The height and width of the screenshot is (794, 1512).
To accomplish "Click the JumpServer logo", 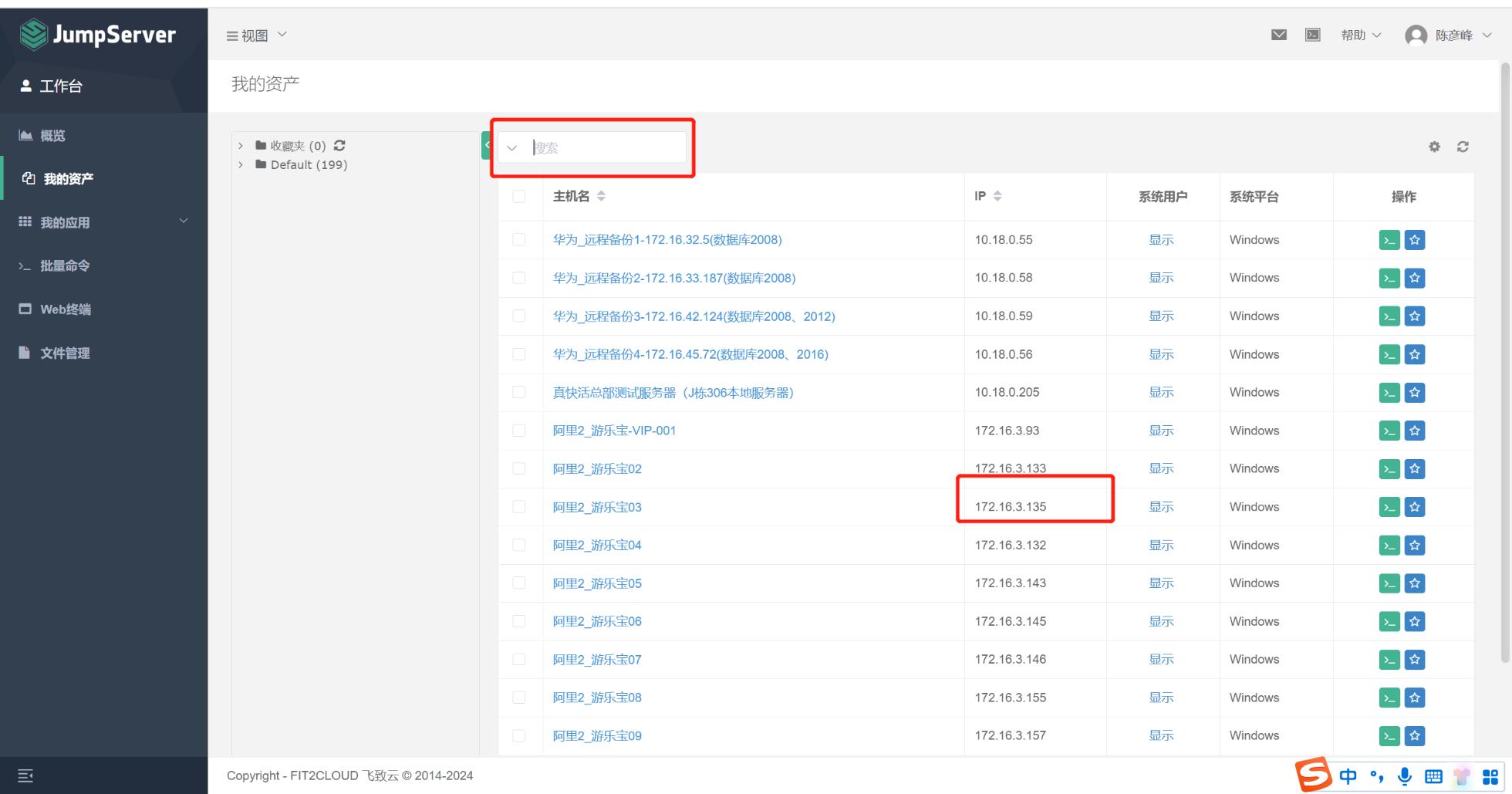I will point(98,35).
